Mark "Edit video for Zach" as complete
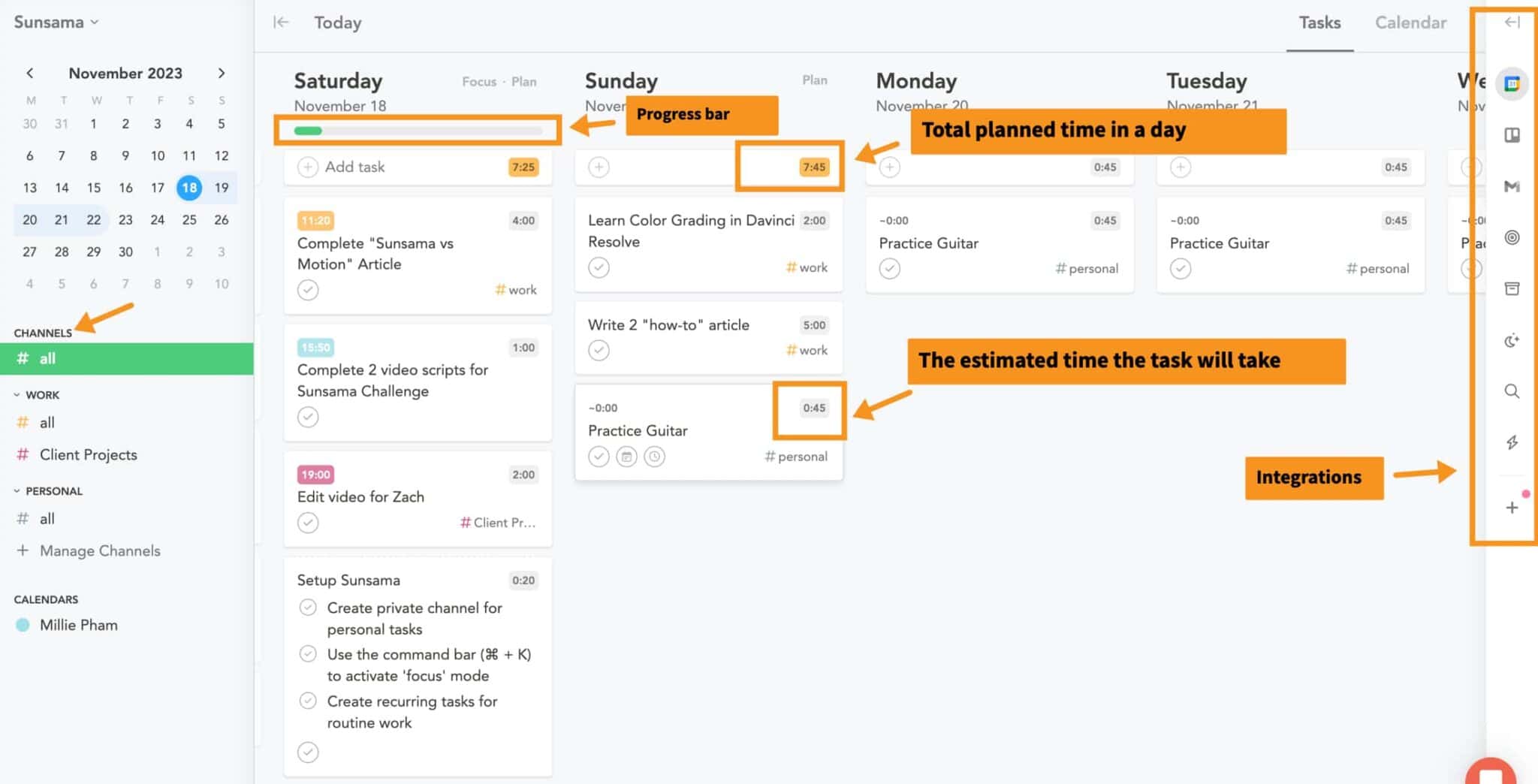 tap(308, 522)
